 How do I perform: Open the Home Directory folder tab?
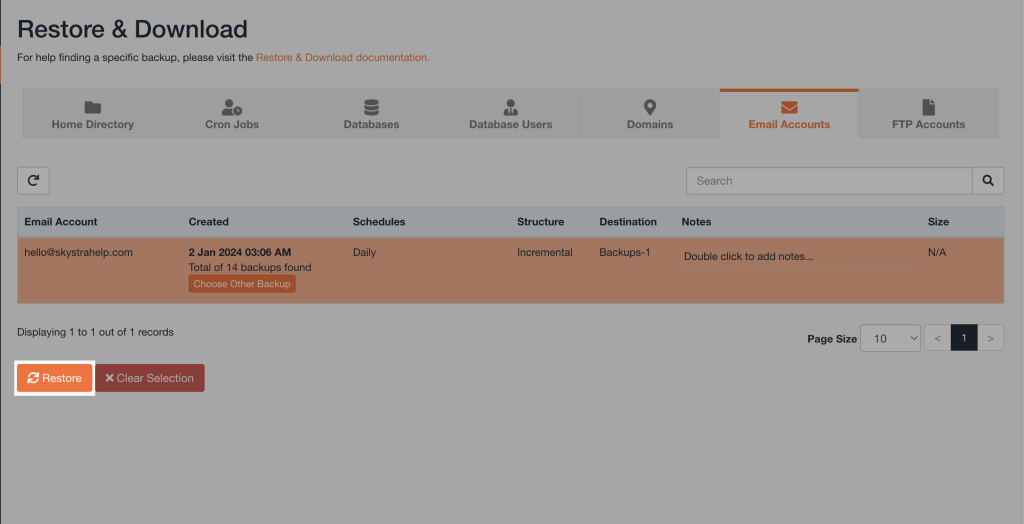pos(92,115)
